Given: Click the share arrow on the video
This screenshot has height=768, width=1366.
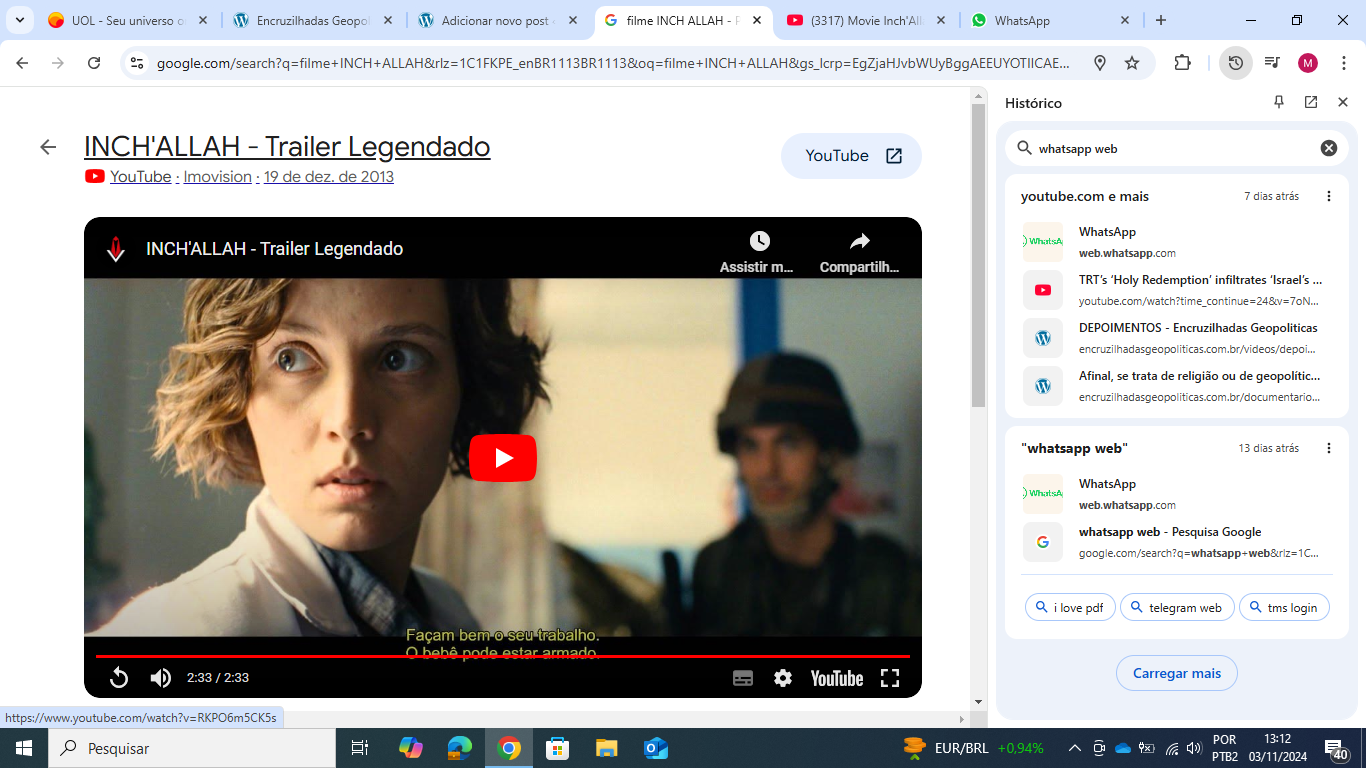Looking at the screenshot, I should coord(859,241).
